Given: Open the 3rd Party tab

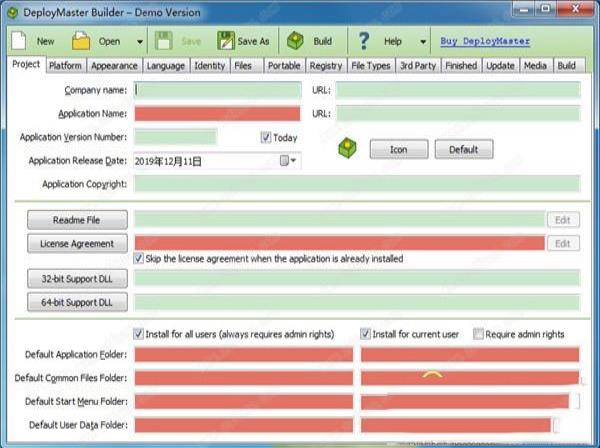Looking at the screenshot, I should (418, 66).
